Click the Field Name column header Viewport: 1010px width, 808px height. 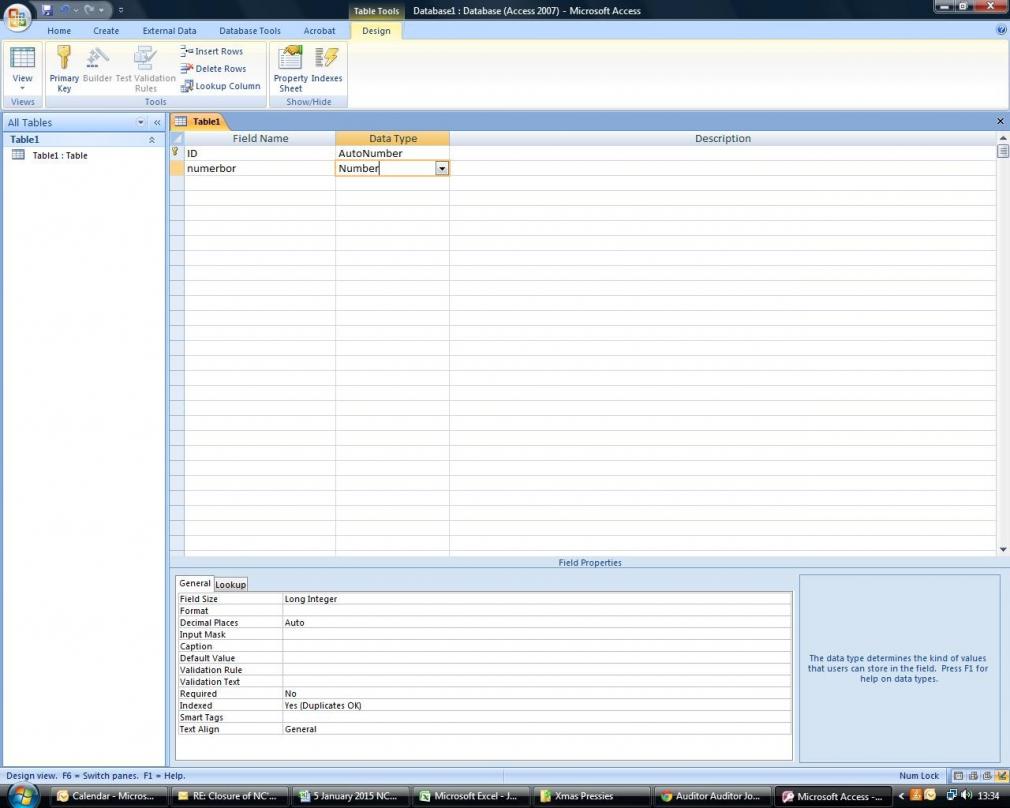coord(260,139)
